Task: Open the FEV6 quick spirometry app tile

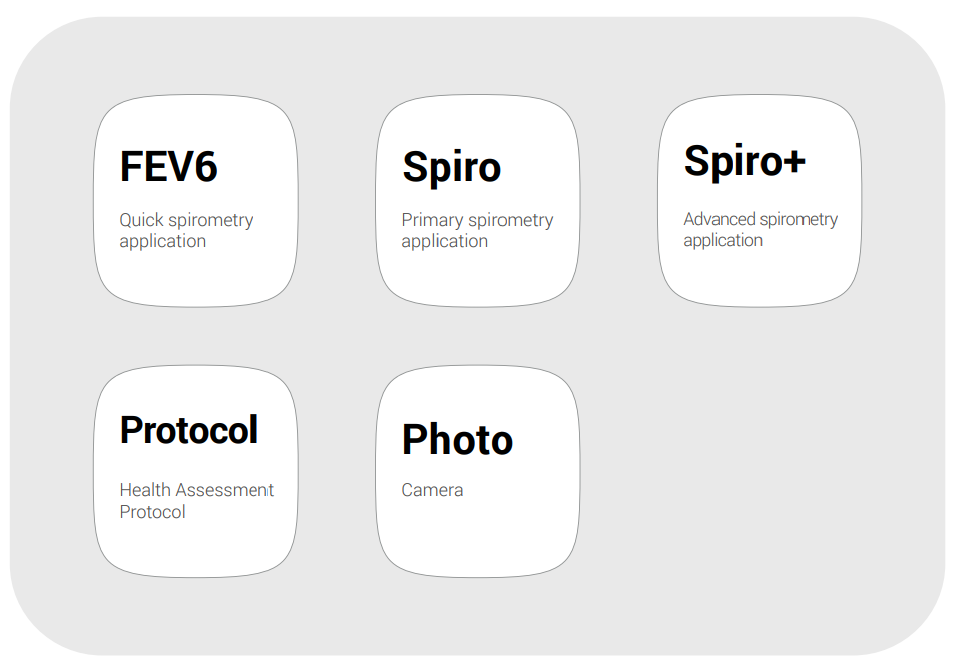Action: (x=196, y=200)
